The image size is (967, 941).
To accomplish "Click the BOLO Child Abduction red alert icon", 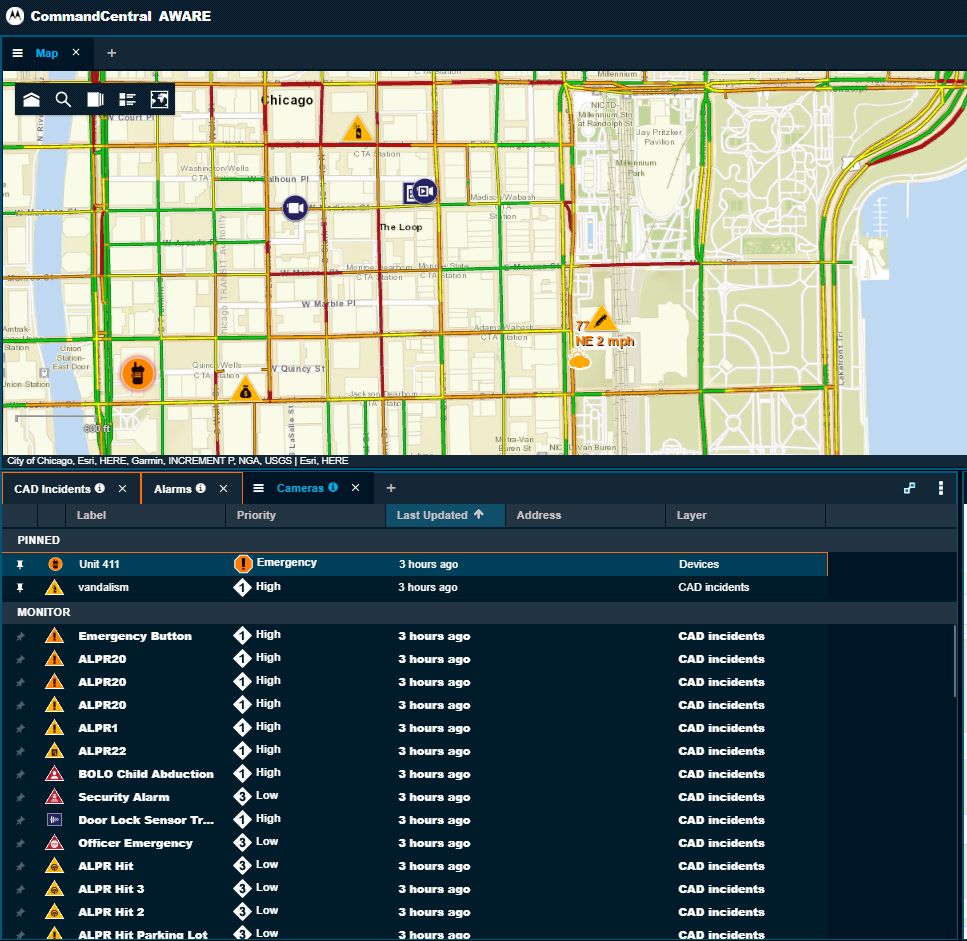I will (54, 773).
